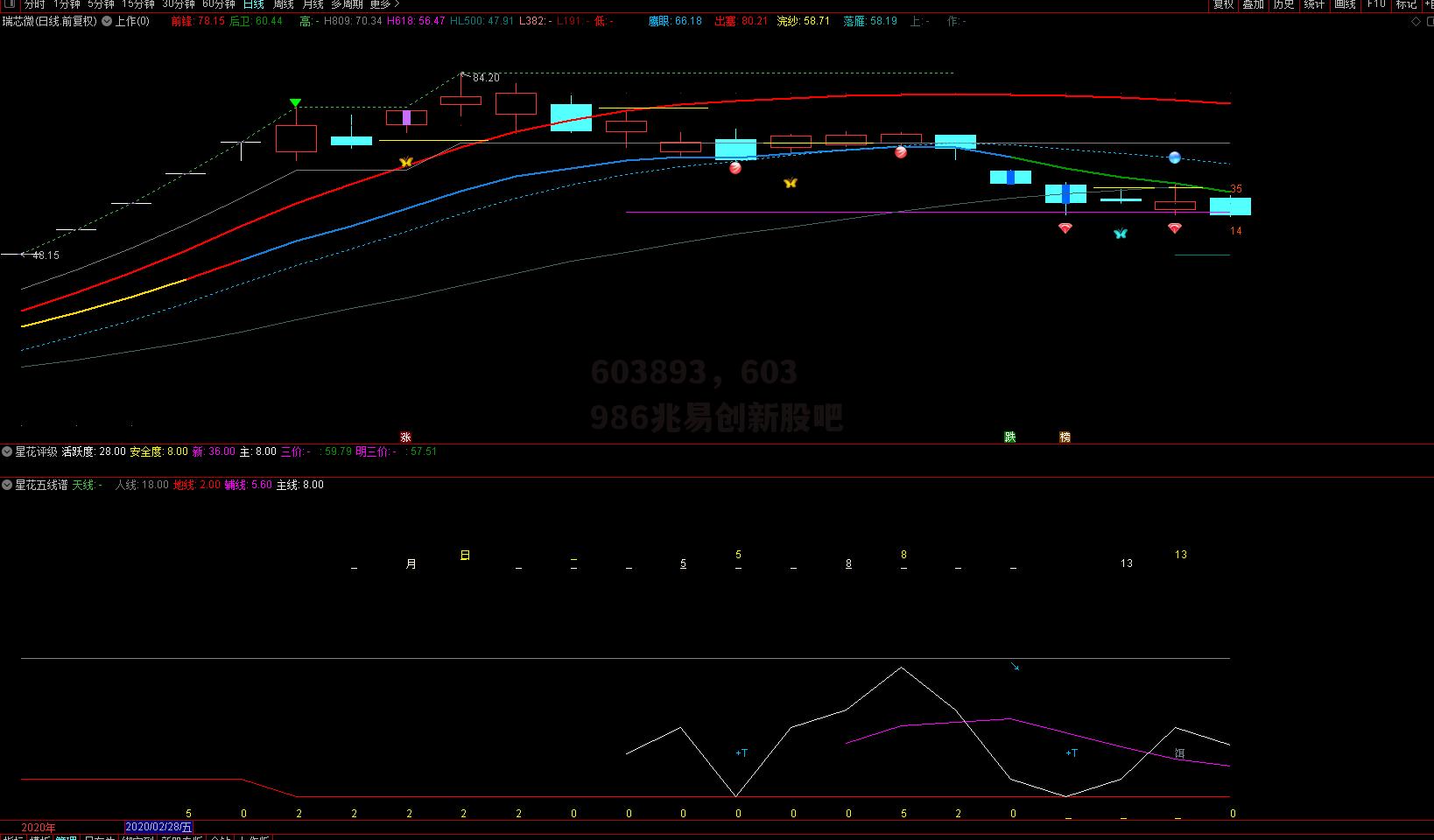Click the 84.20 high price label
Screen dimensions: 1434x840
tap(486, 78)
